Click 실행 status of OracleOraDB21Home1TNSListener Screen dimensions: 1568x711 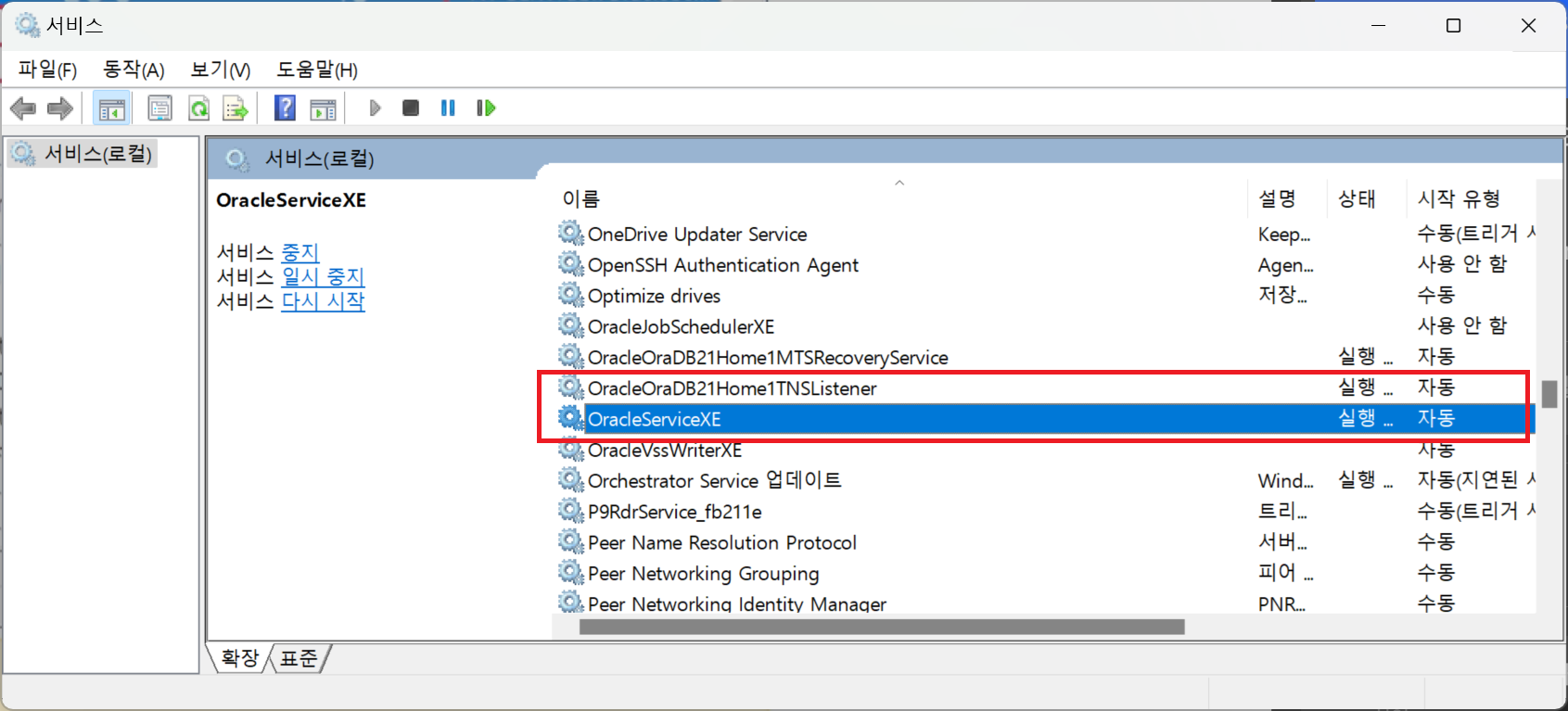[x=1364, y=387]
